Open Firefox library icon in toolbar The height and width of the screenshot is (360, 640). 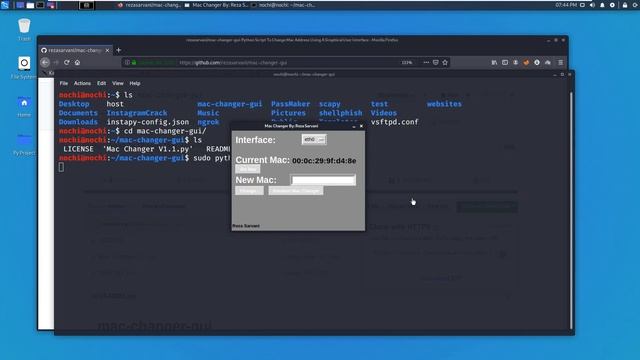pos(494,62)
